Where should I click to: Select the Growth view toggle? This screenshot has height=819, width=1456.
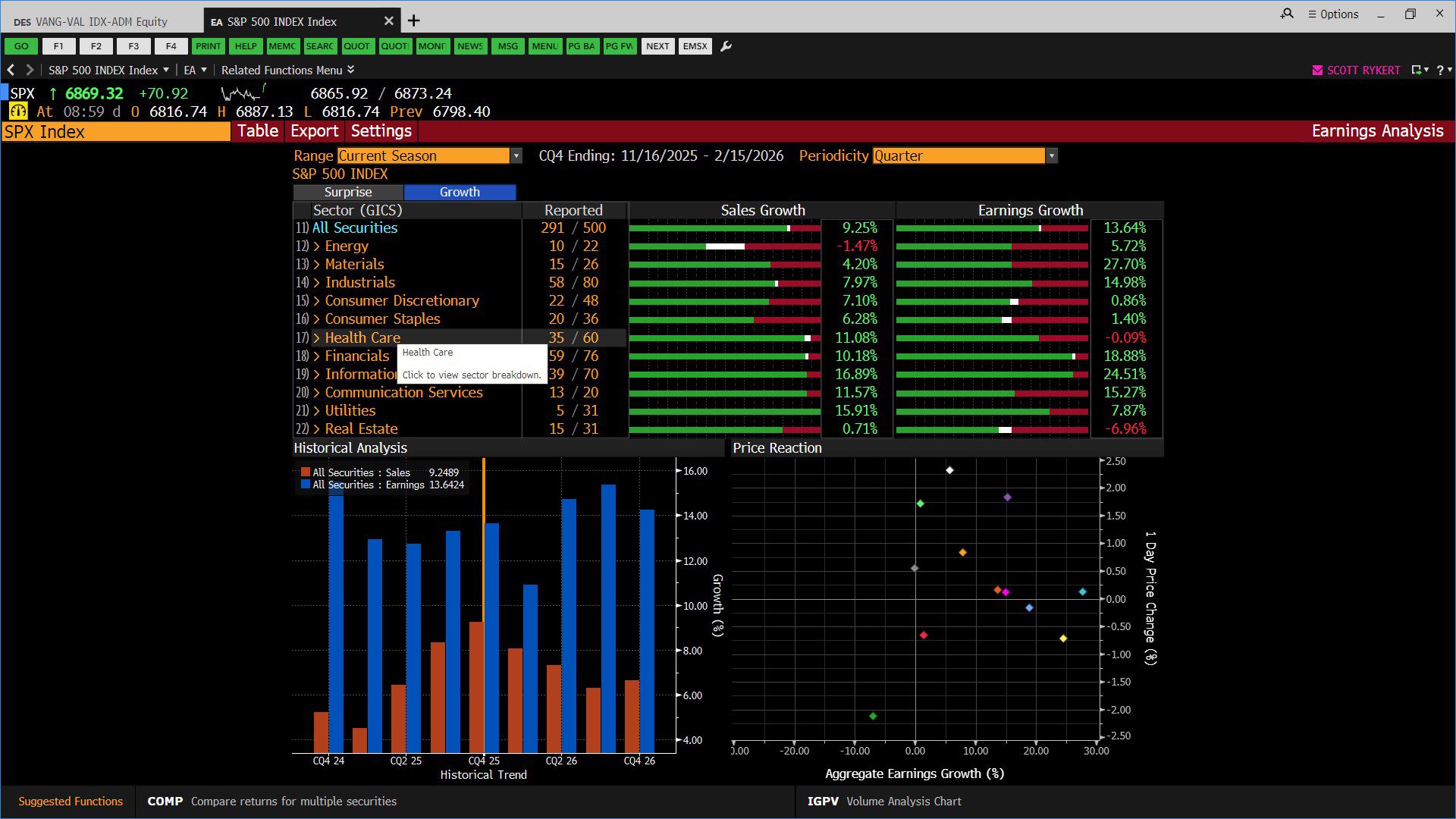[x=460, y=192]
